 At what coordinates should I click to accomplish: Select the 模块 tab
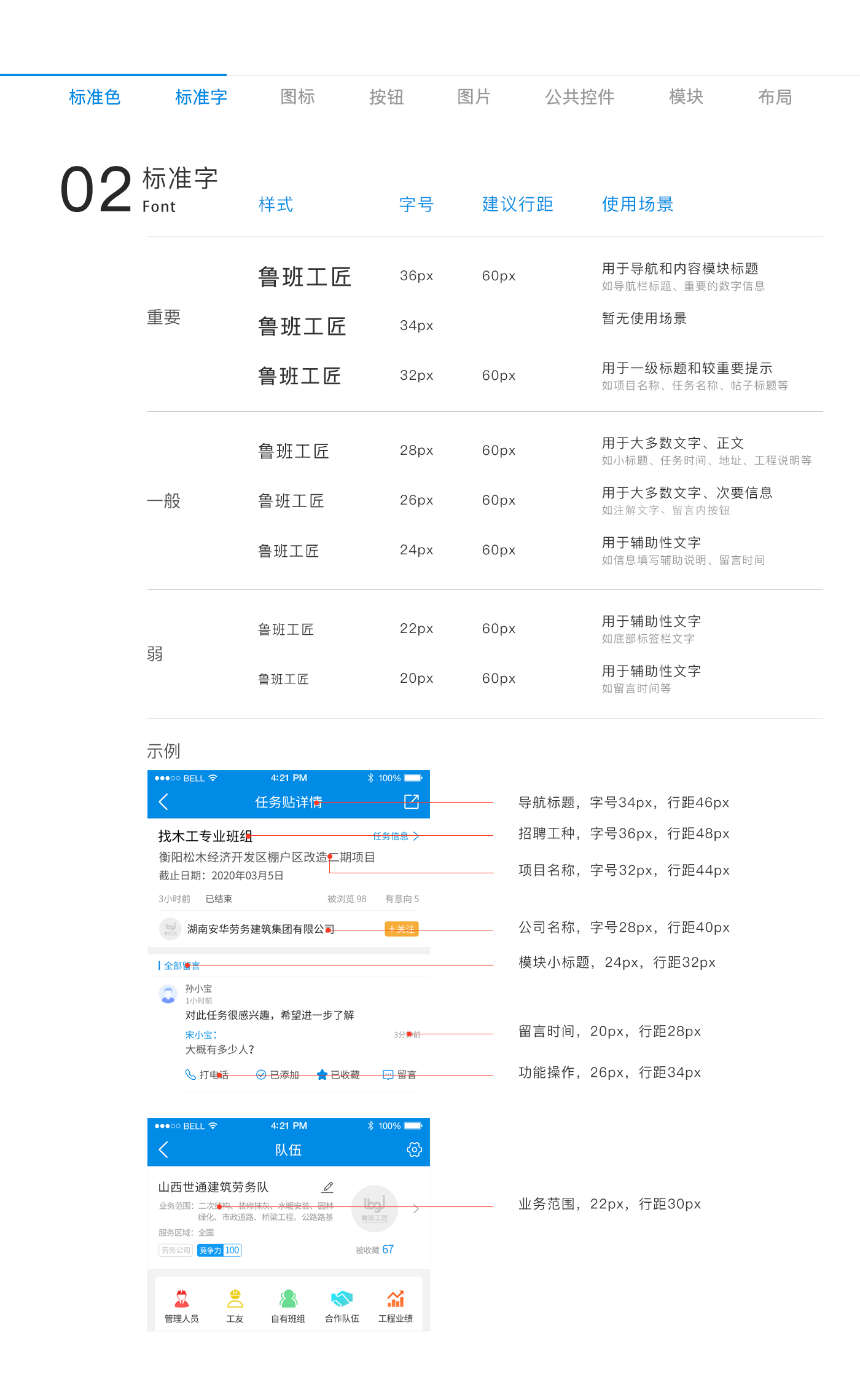pos(686,97)
